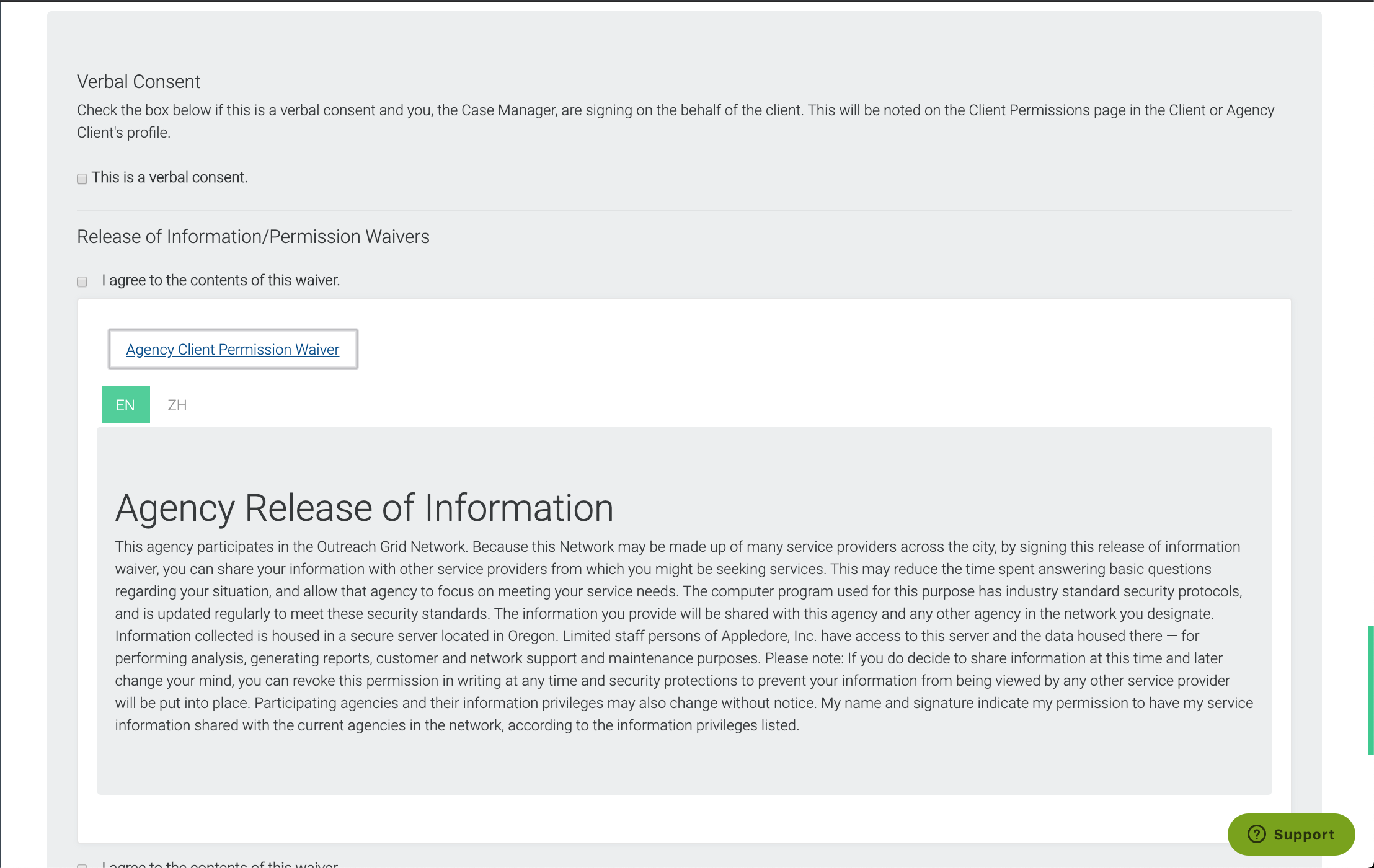This screenshot has width=1374, height=868.
Task: Click the 'Verbal Consent' section heading
Action: pyautogui.click(x=138, y=82)
